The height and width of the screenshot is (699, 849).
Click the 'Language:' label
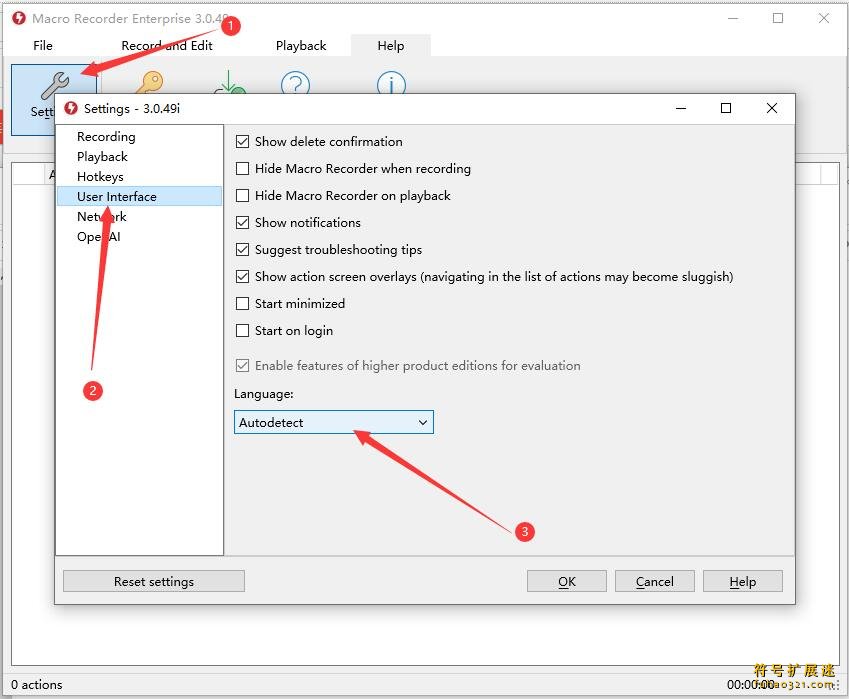pos(264,394)
